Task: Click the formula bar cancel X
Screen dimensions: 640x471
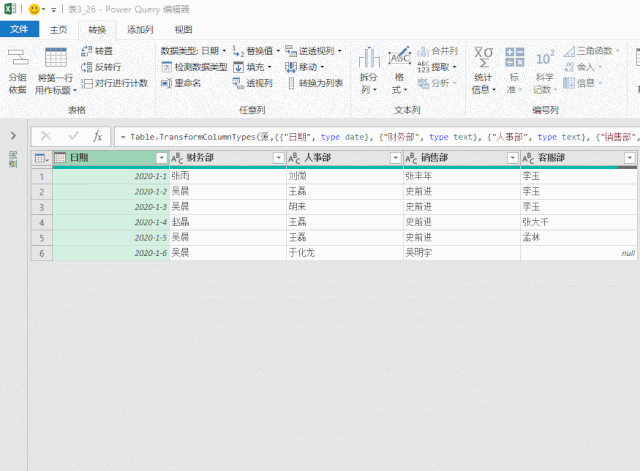Action: pyautogui.click(x=46, y=136)
